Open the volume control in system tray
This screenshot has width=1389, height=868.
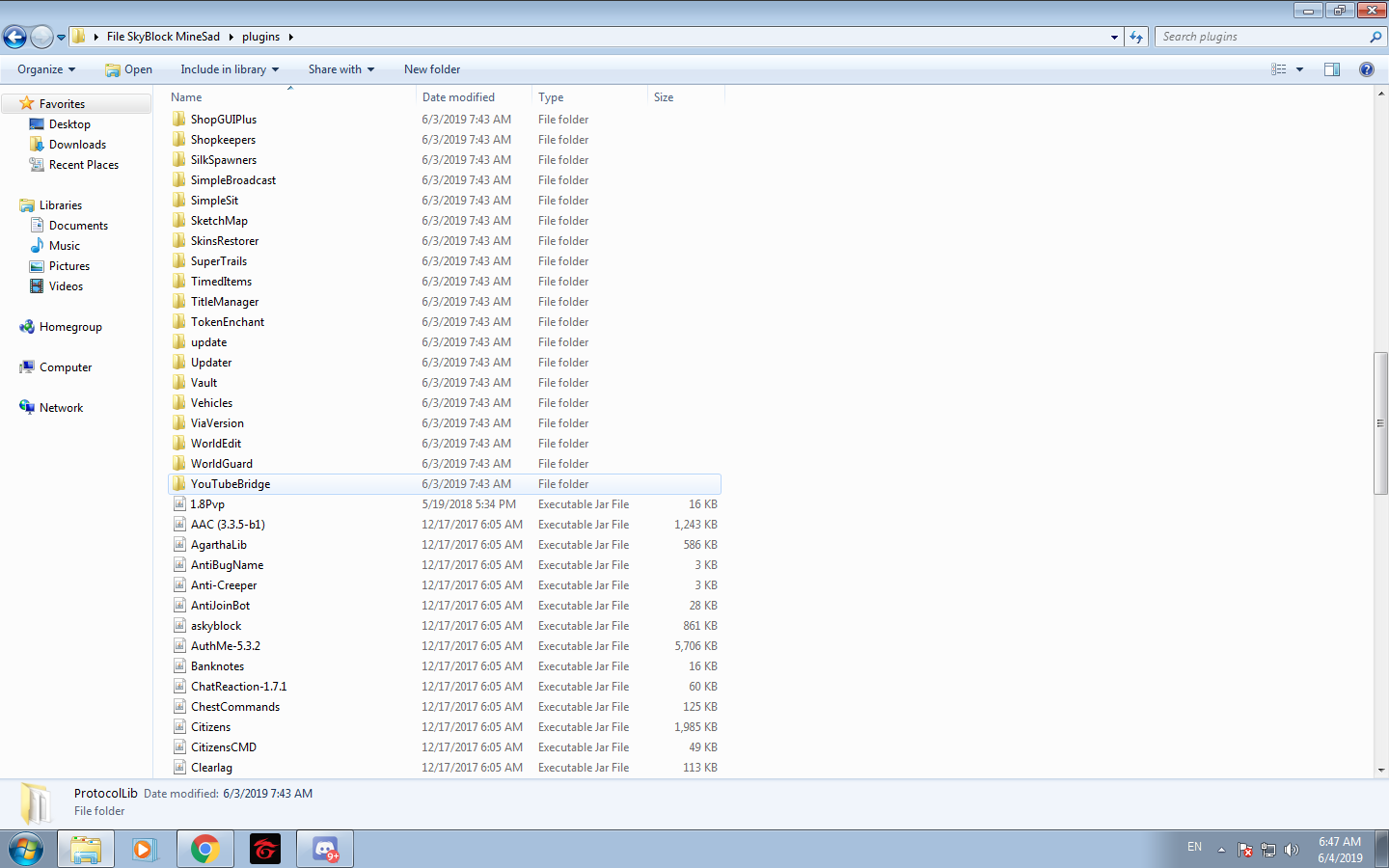pos(1292,850)
